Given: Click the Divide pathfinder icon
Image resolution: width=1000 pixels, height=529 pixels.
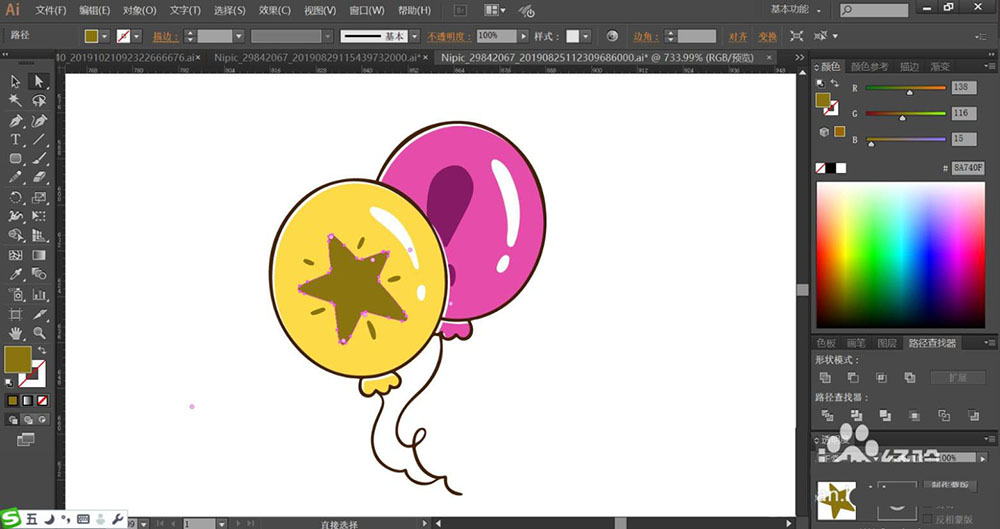Looking at the screenshot, I should [827, 415].
